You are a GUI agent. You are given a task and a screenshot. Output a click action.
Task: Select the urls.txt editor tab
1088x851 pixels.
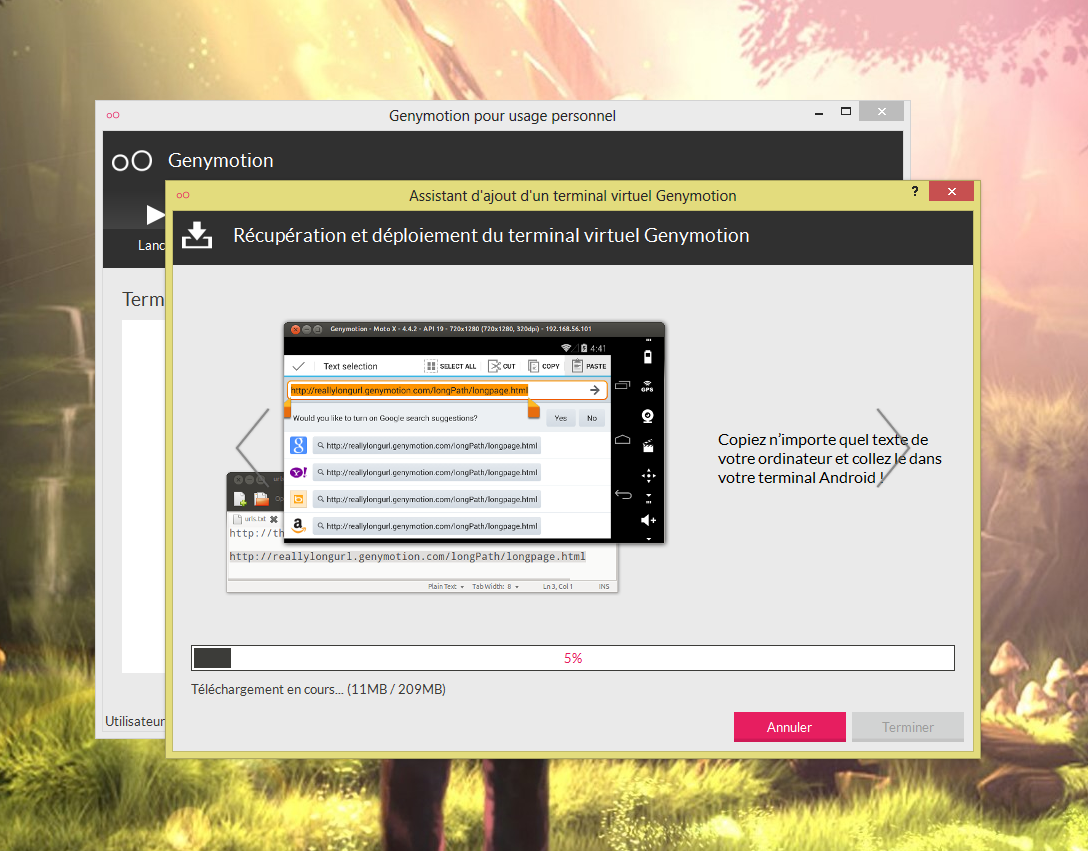click(254, 519)
